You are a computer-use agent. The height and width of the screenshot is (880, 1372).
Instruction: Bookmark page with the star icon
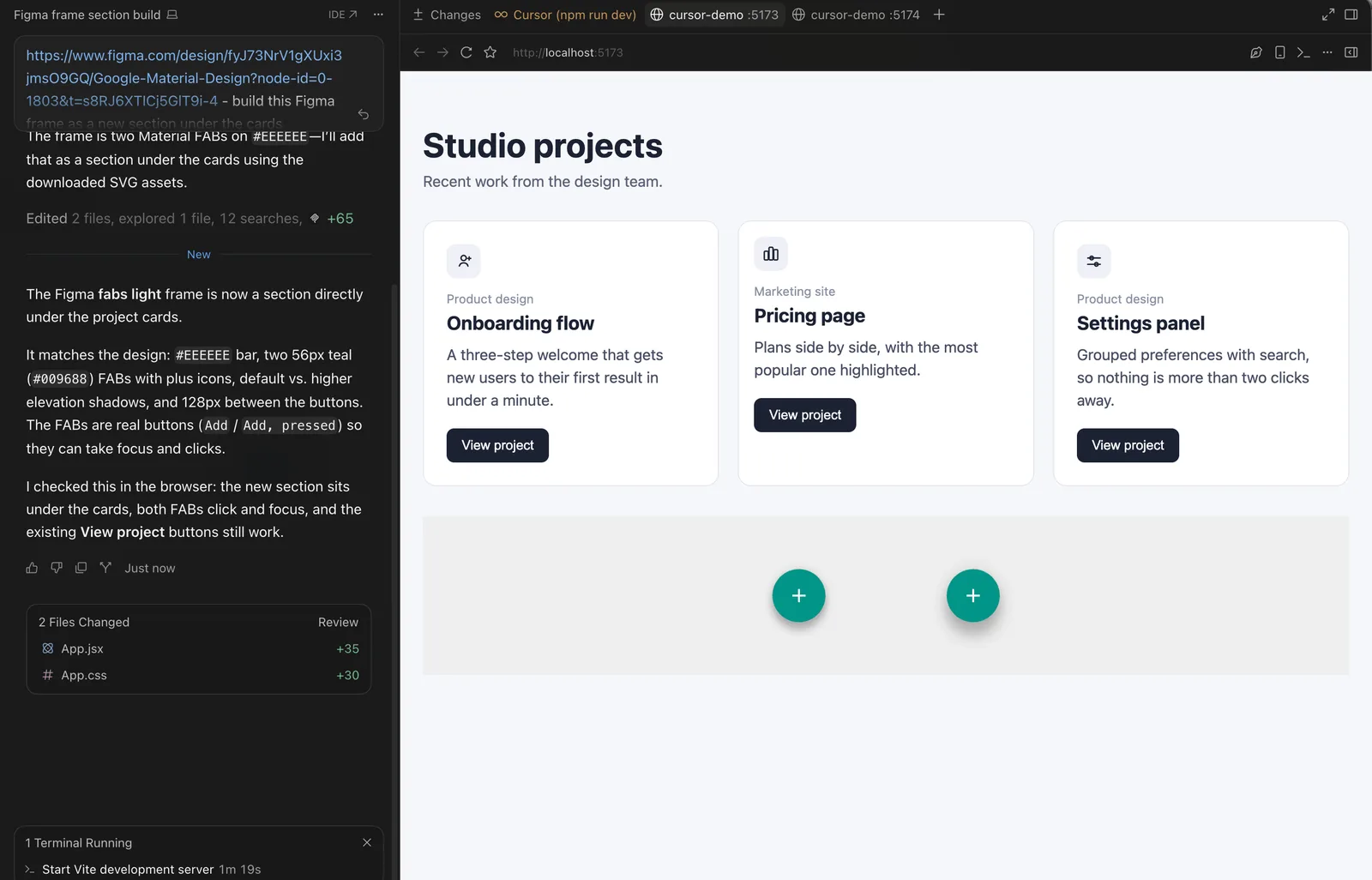point(490,52)
